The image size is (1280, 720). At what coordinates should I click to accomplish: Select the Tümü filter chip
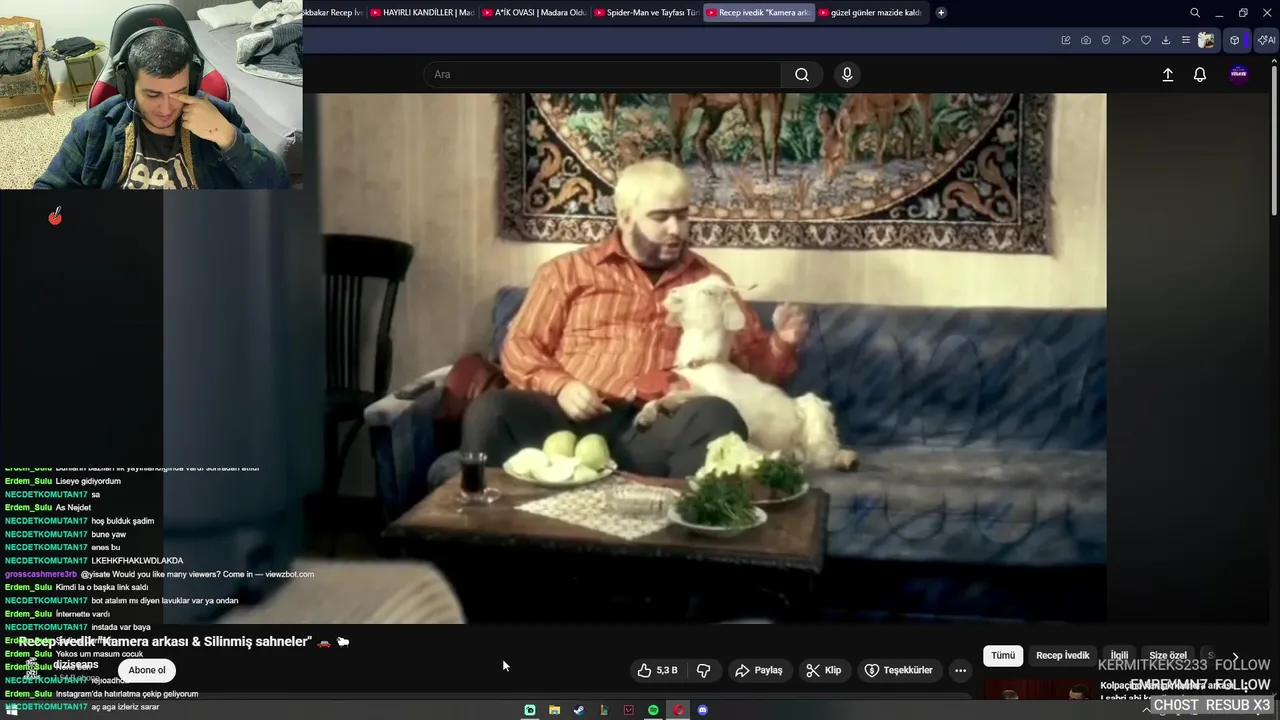click(x=1003, y=655)
